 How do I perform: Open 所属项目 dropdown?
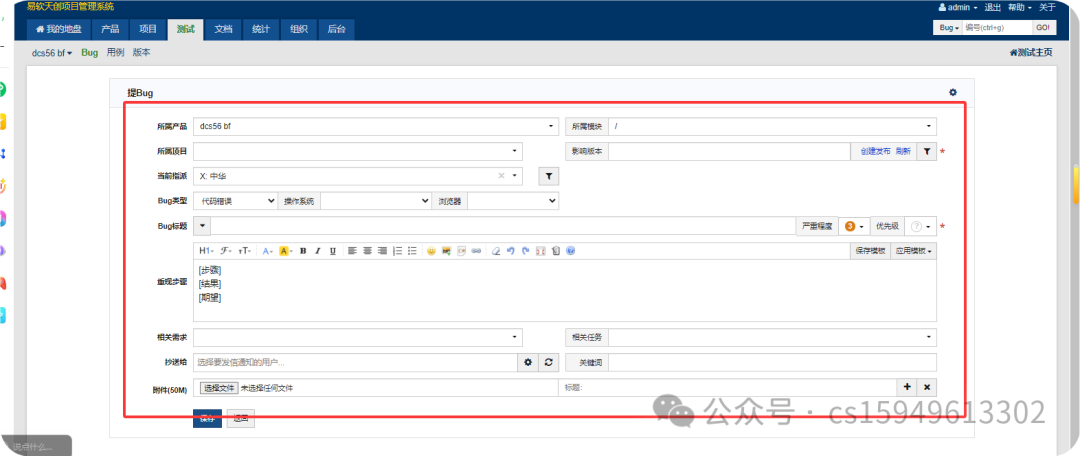[357, 152]
